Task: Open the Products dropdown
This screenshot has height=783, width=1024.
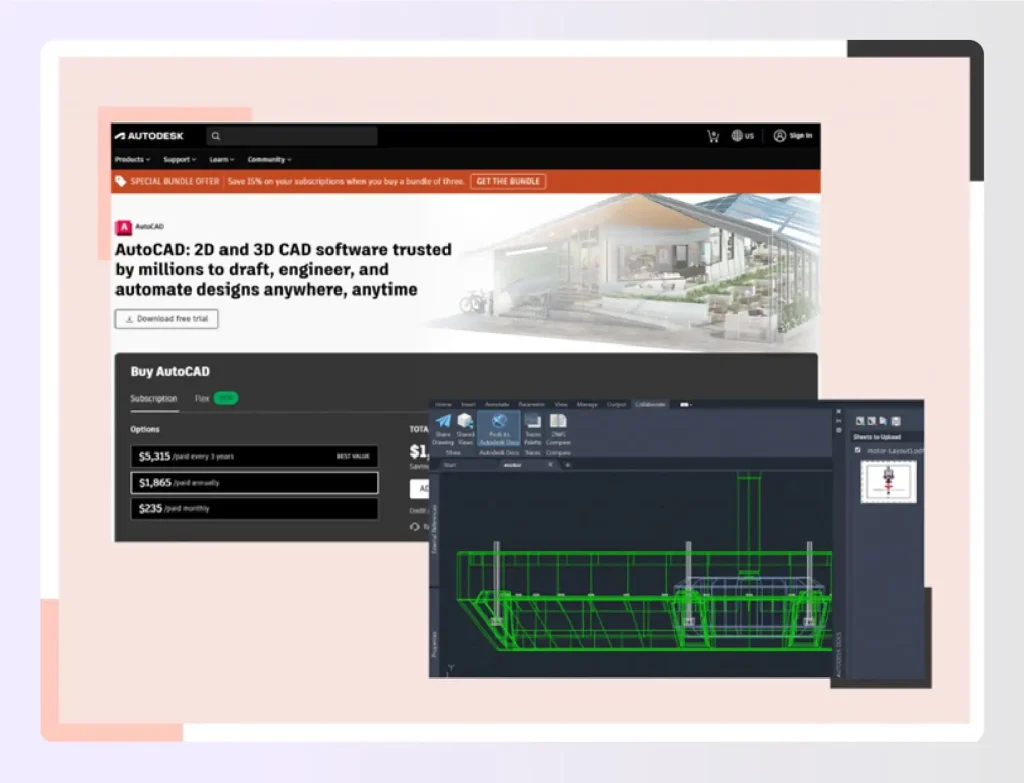Action: point(131,159)
